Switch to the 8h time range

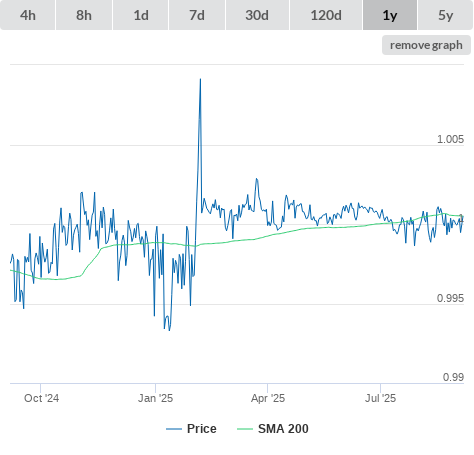click(x=84, y=15)
